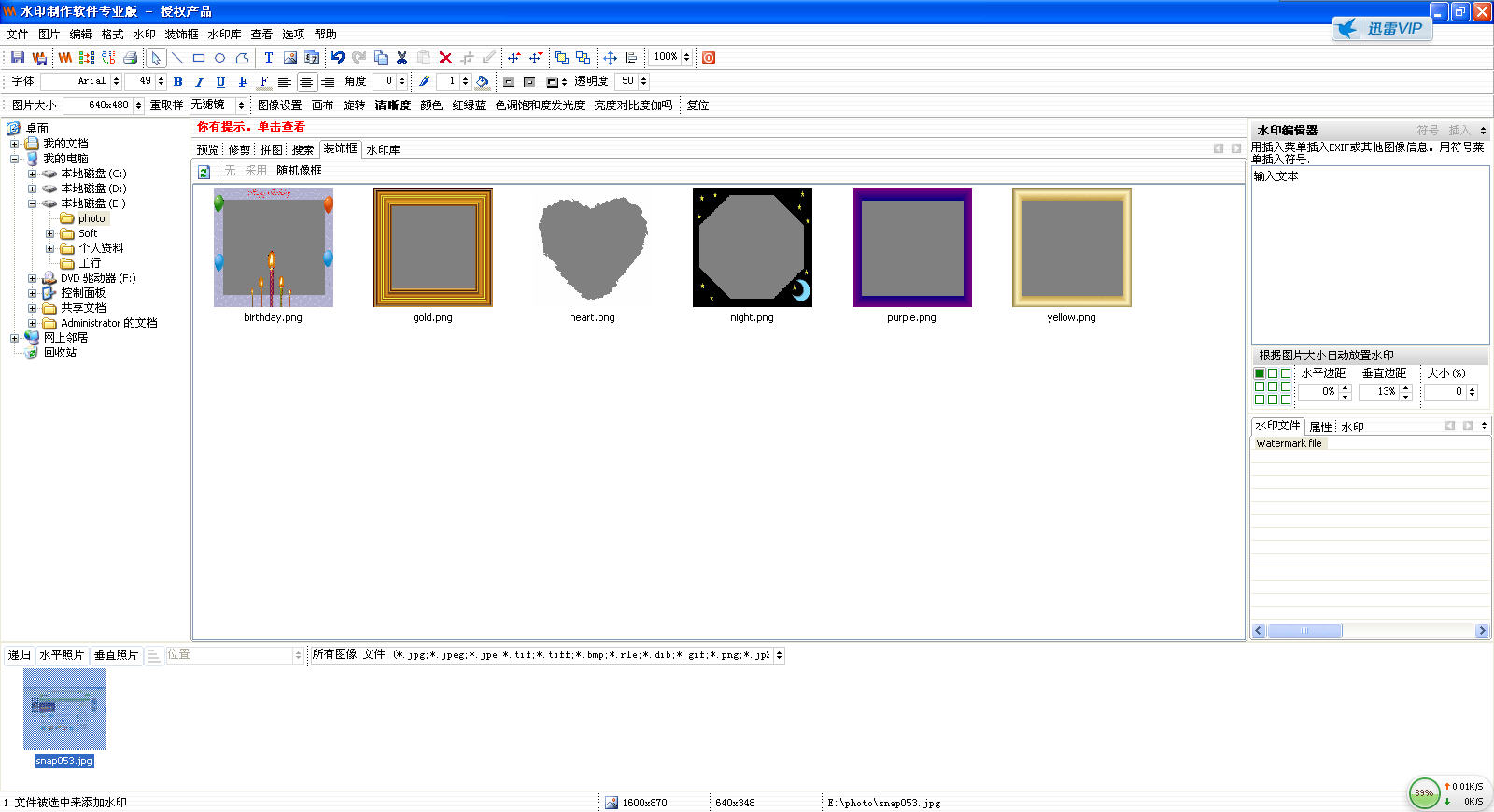Click the 图像设置 button
Image resolution: width=1494 pixels, height=812 pixels.
[x=279, y=105]
